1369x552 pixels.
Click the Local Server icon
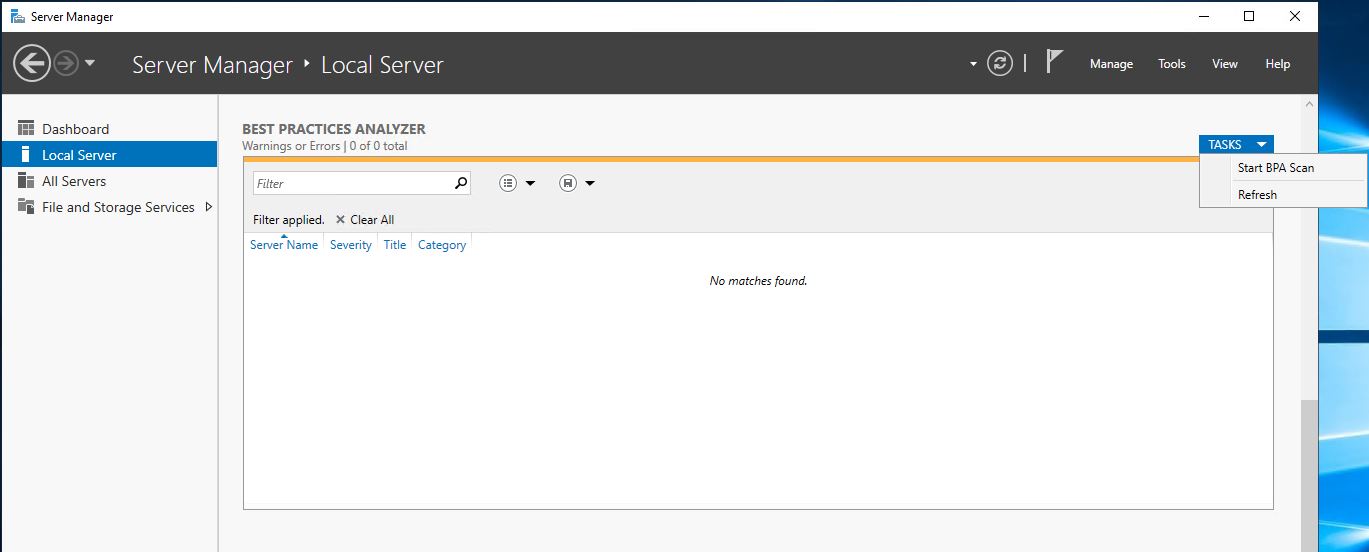(26, 155)
